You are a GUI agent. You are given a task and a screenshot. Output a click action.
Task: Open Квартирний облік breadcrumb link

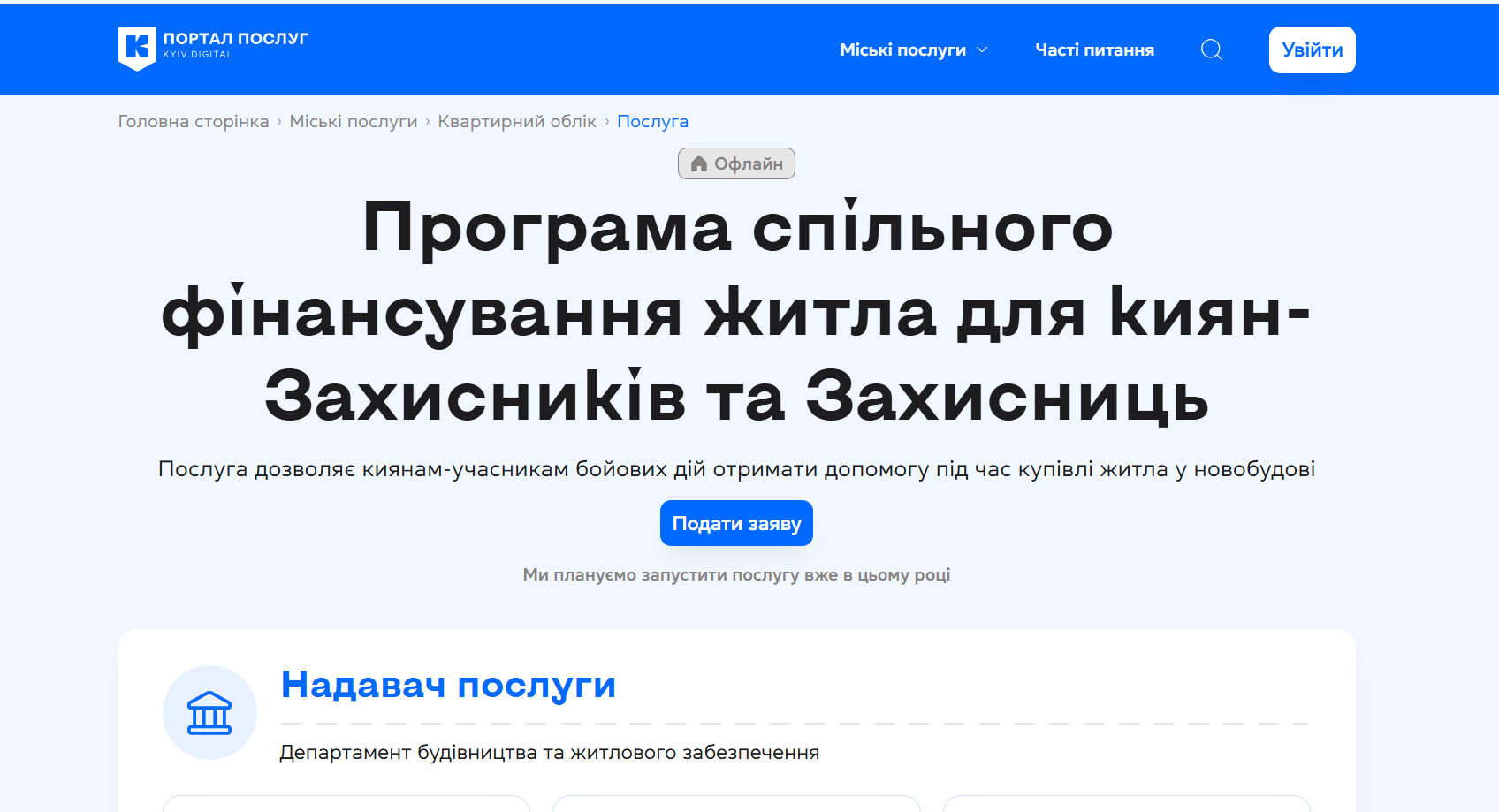pyautogui.click(x=517, y=121)
